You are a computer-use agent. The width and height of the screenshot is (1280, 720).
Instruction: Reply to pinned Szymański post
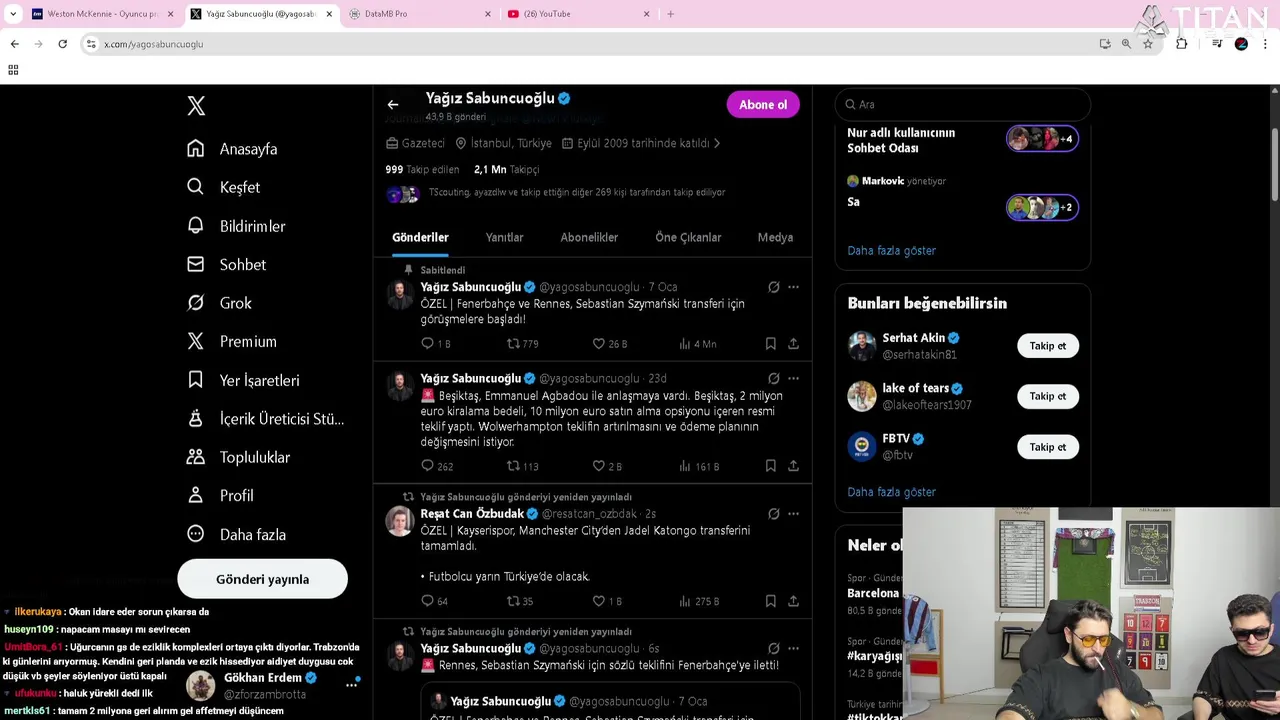[x=435, y=344]
